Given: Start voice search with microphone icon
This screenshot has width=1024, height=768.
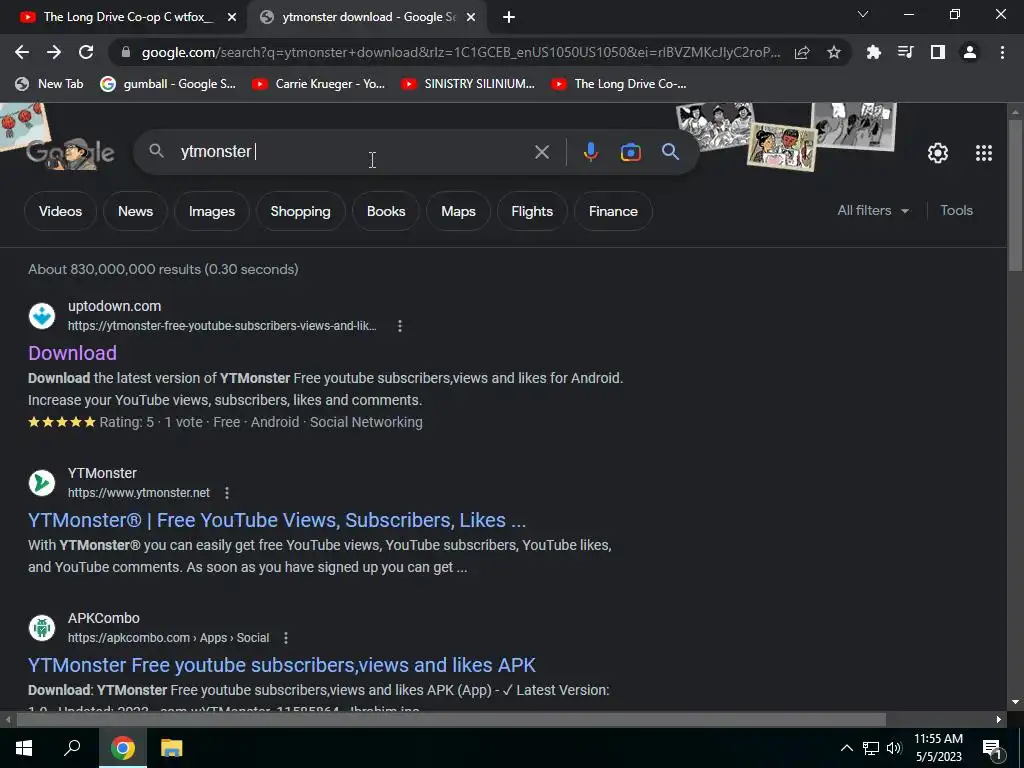Looking at the screenshot, I should click(590, 152).
